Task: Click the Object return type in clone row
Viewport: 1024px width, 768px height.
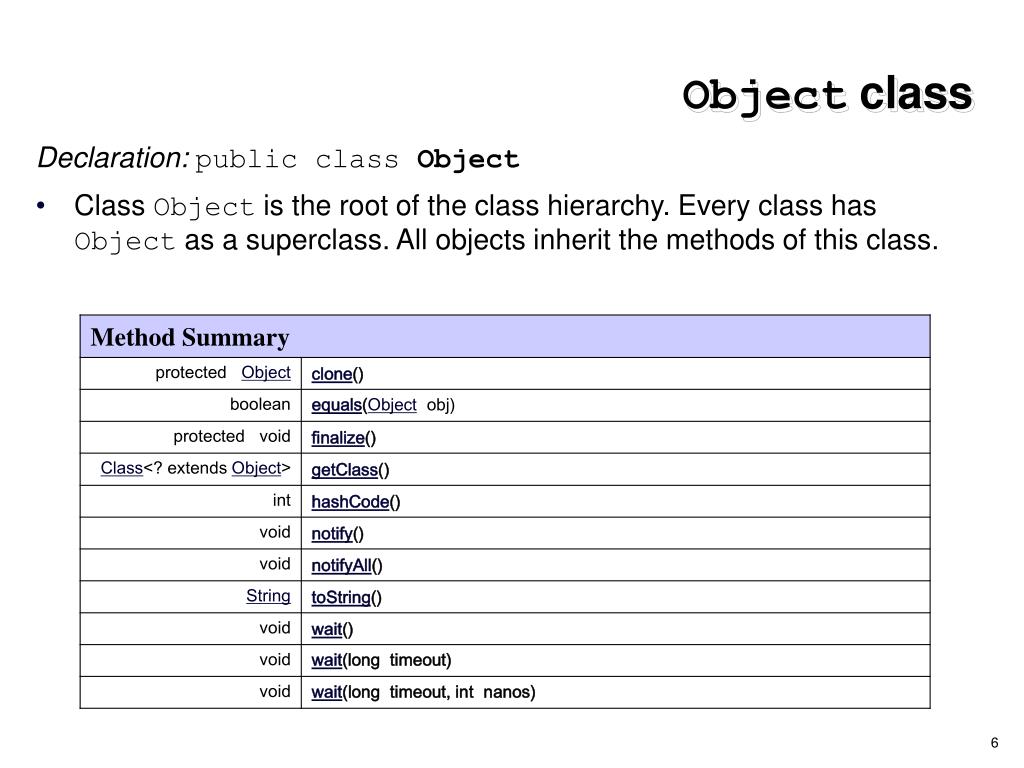Action: point(266,372)
